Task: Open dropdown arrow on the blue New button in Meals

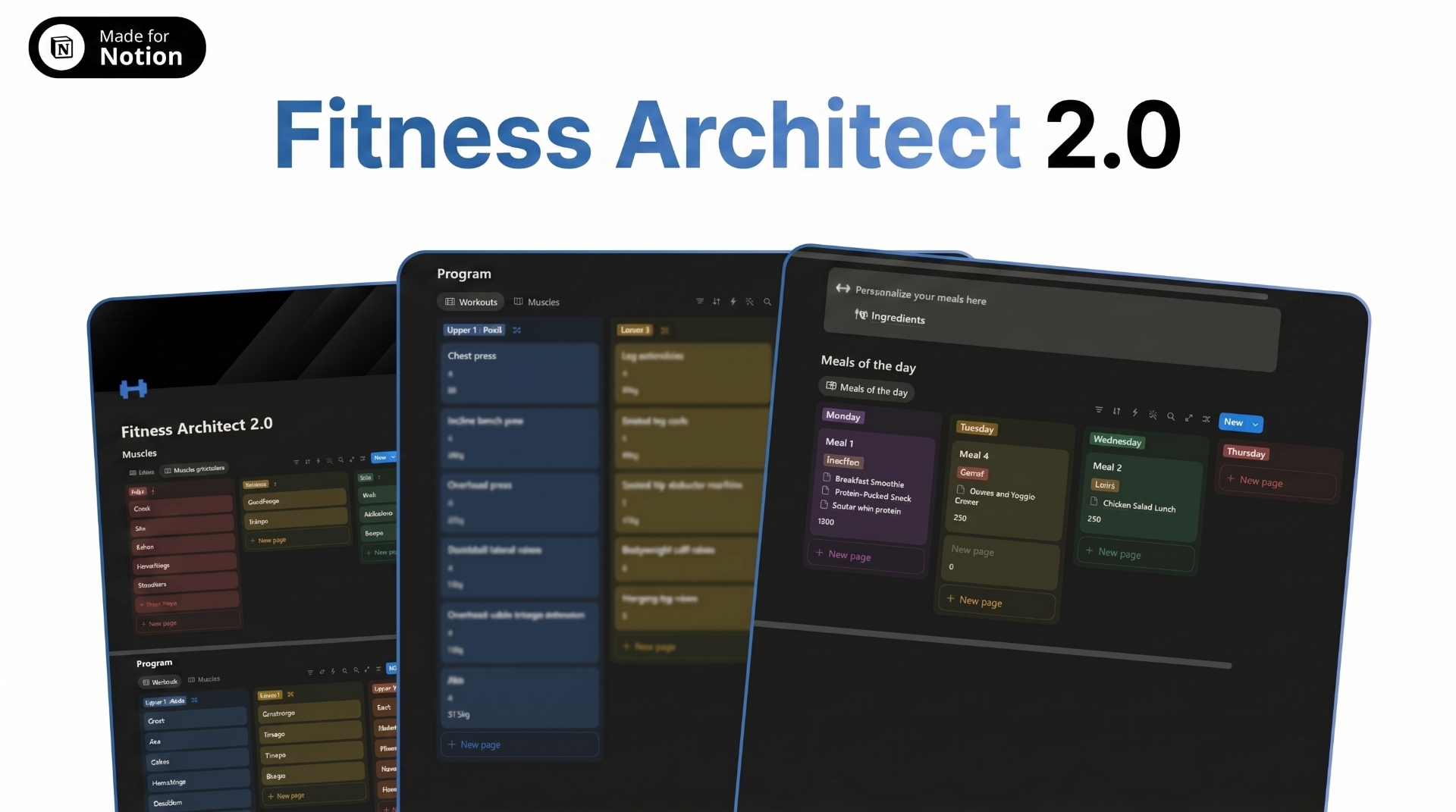Action: pos(1255,425)
